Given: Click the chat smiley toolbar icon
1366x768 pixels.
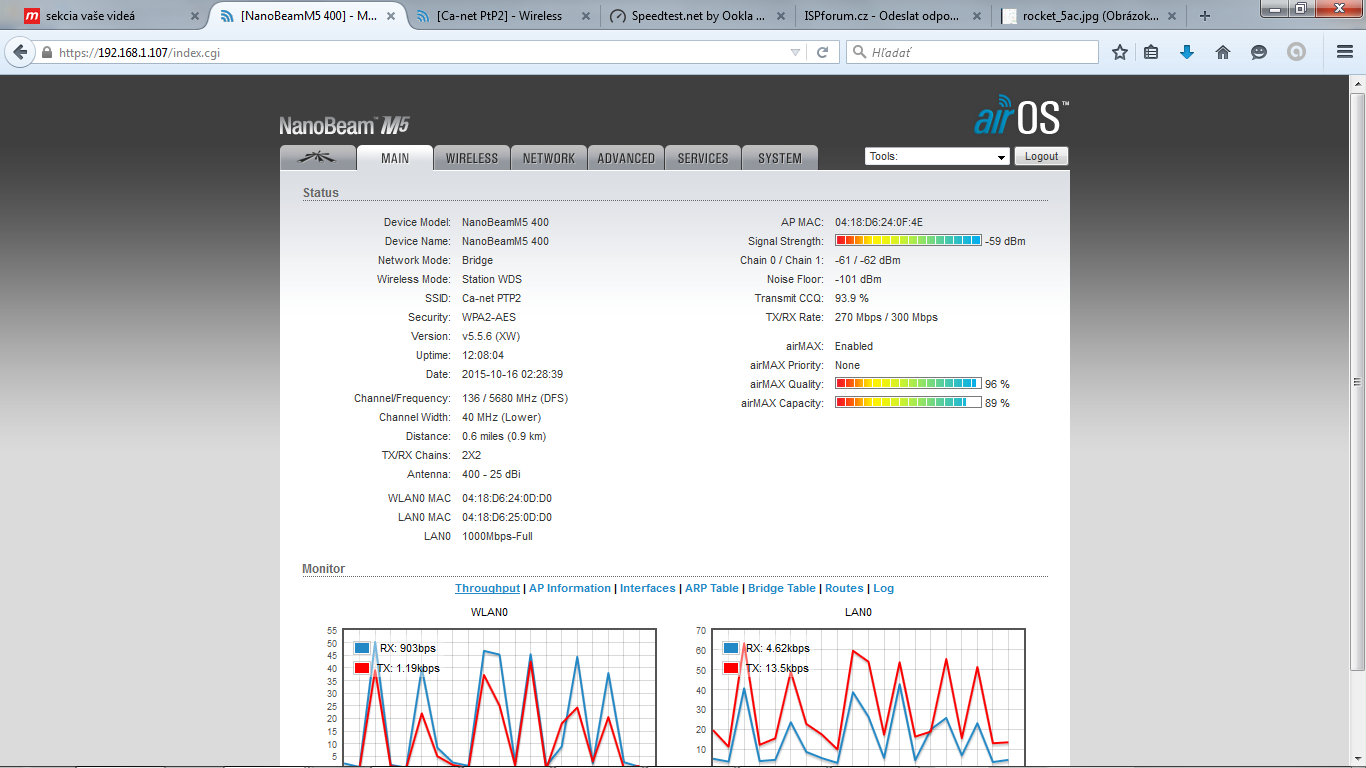Looking at the screenshot, I should [1259, 52].
